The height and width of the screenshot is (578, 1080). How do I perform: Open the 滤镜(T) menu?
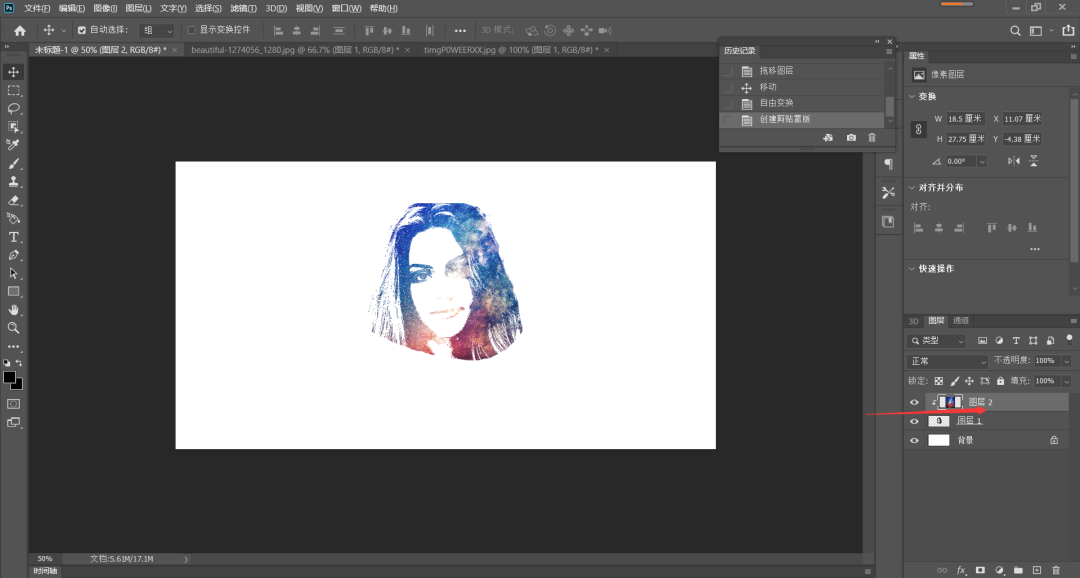243,8
